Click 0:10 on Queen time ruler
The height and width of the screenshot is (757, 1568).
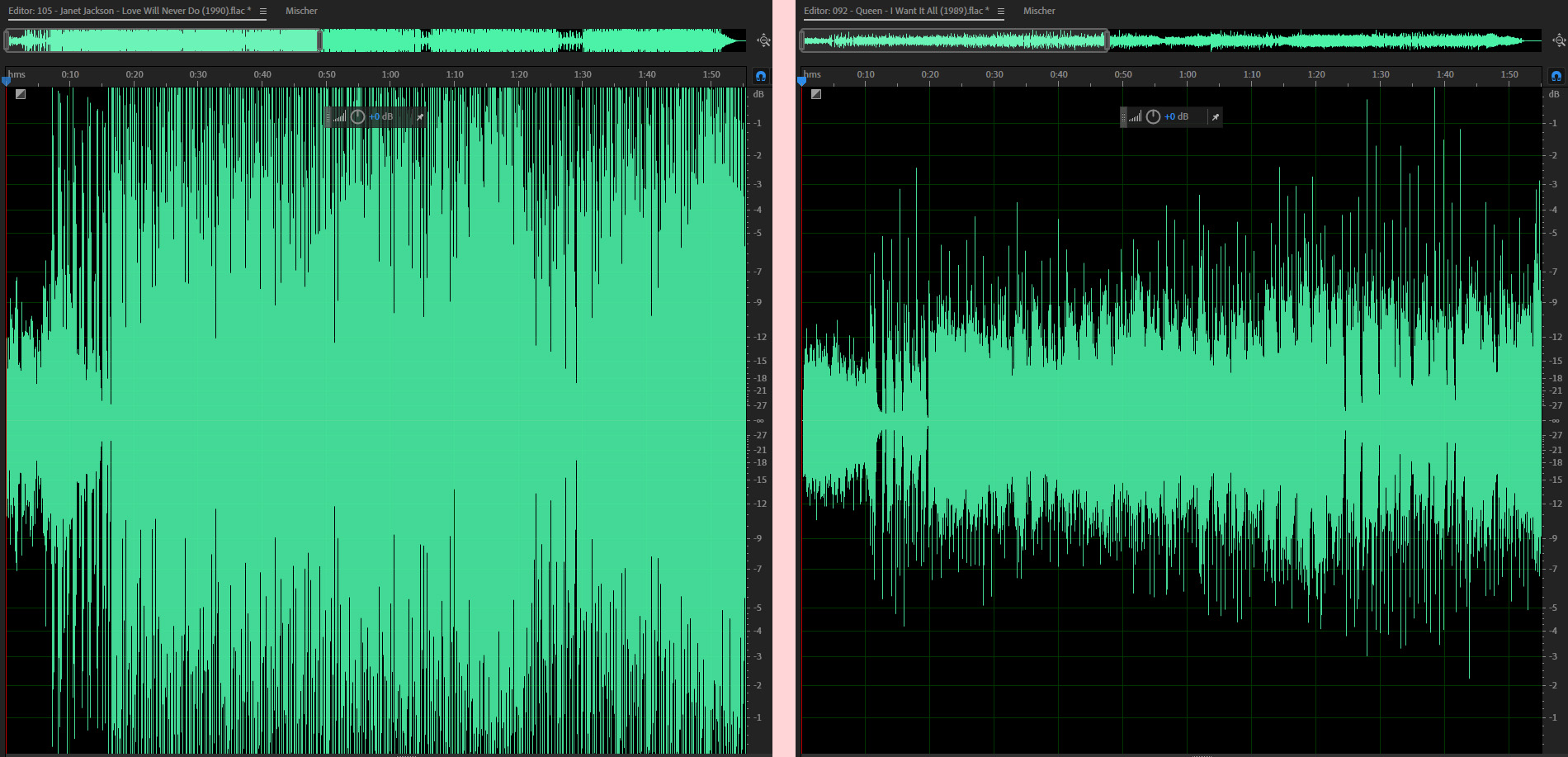(866, 74)
